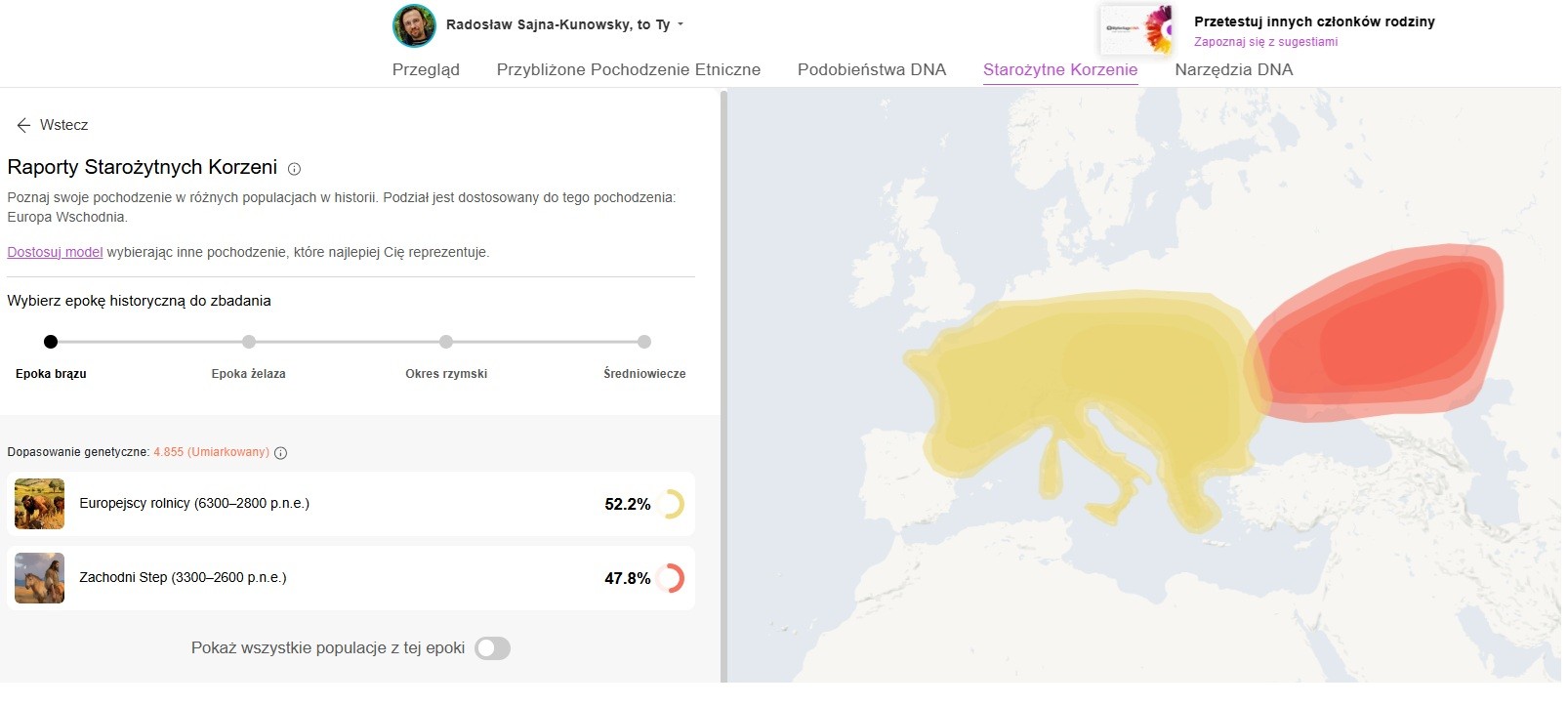1568x706 pixels.
Task: Click the Europejscy rolnicy thumbnail image
Action: pos(39,504)
